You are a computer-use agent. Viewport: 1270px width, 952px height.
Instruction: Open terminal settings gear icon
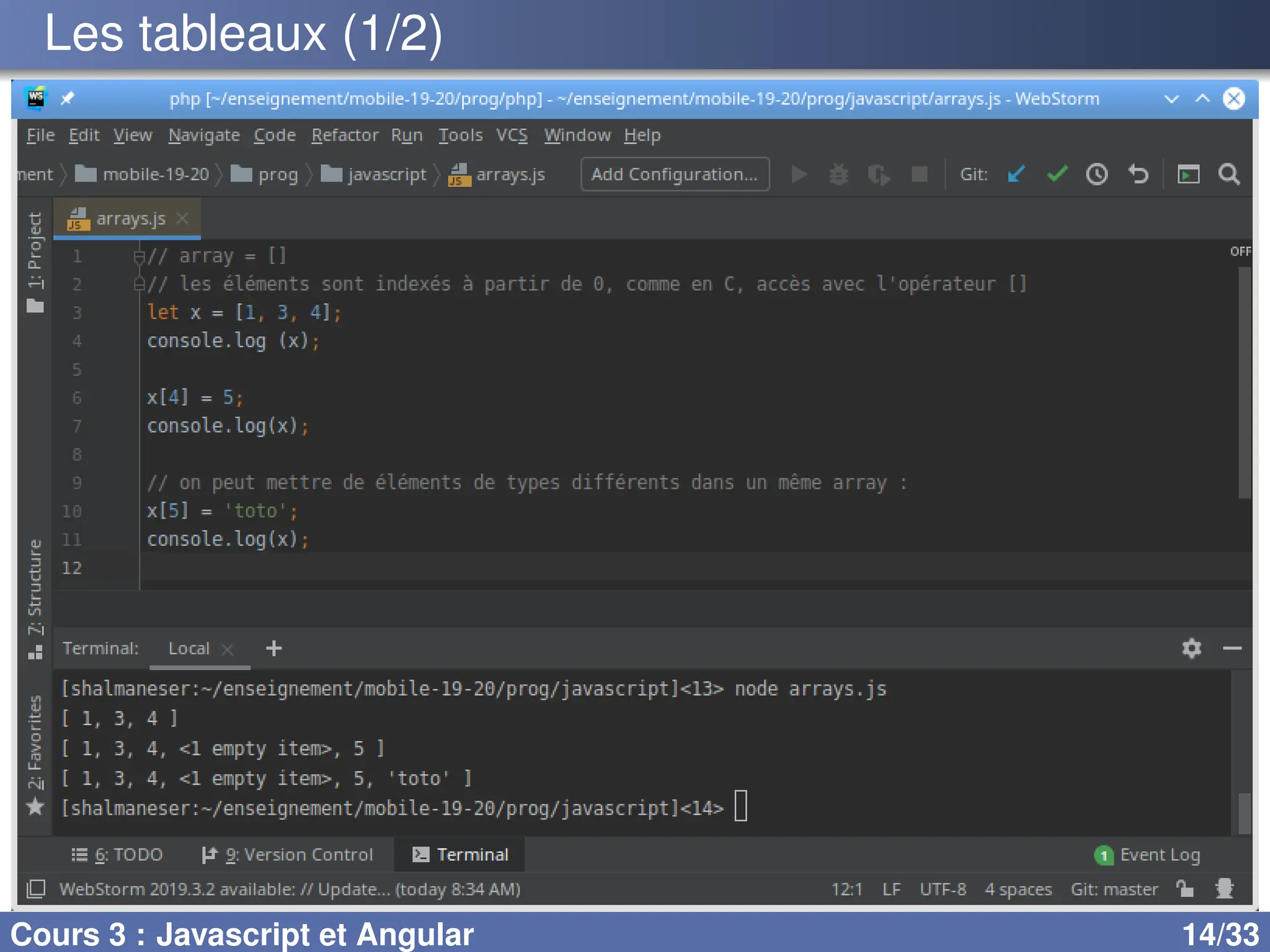1191,648
